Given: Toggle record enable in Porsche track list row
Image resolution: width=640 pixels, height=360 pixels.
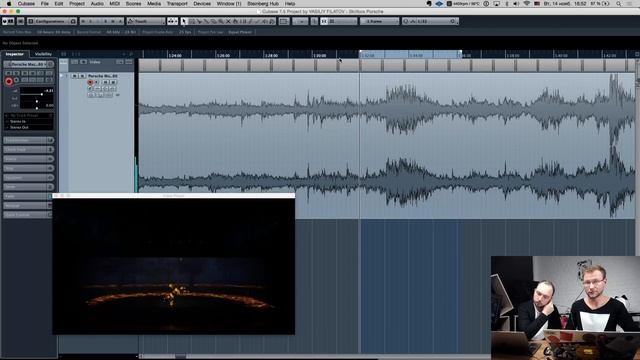Looking at the screenshot, I should (90, 82).
